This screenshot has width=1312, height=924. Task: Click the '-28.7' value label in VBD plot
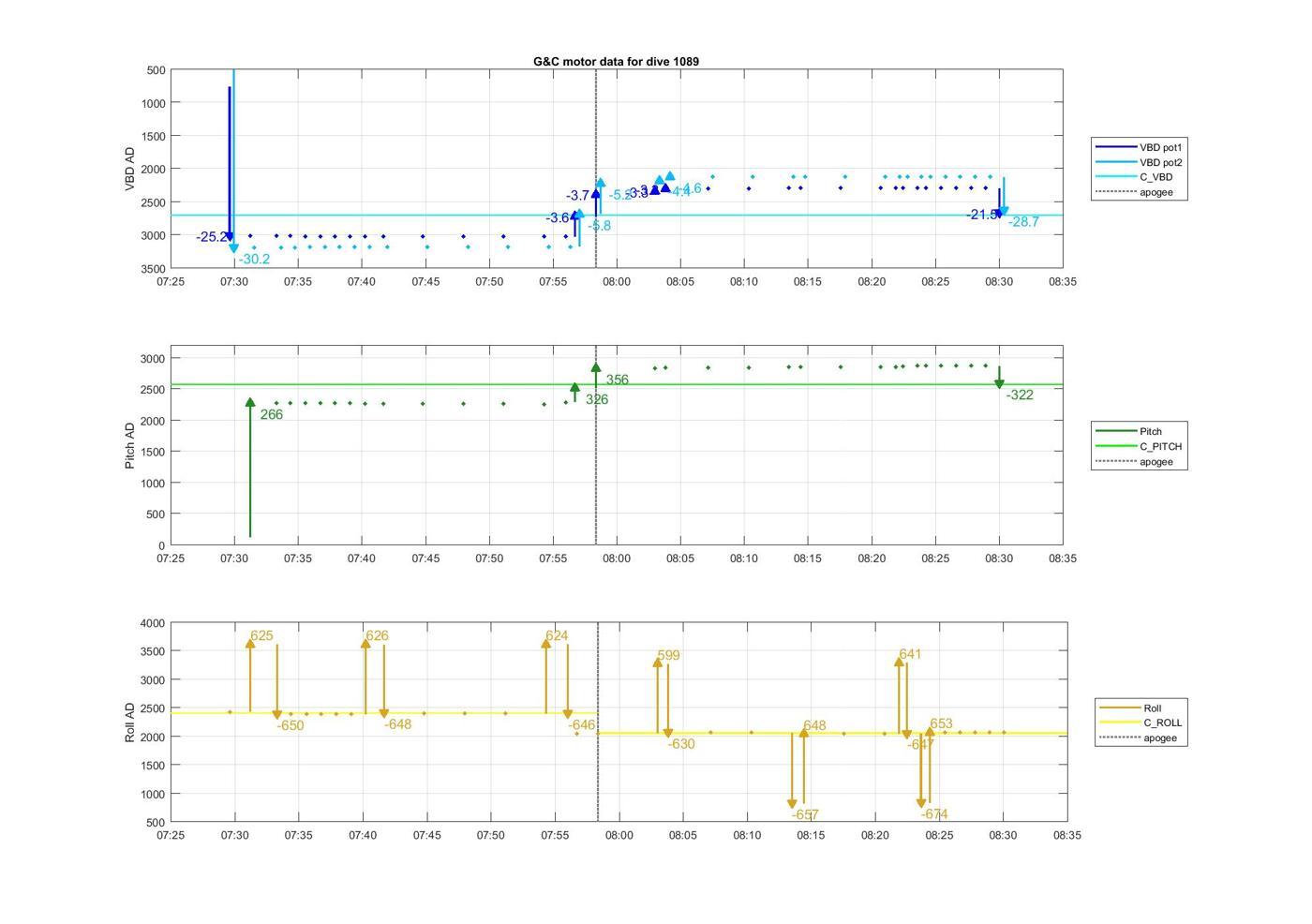pyautogui.click(x=1023, y=222)
